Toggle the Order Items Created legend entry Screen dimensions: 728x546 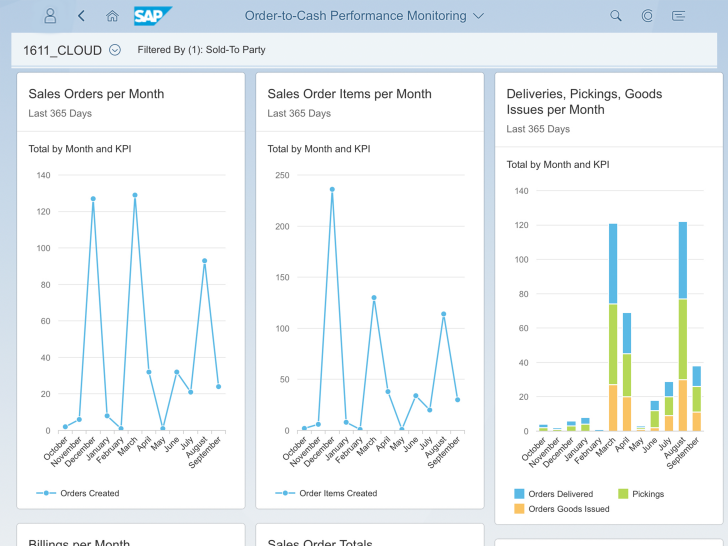pos(326,493)
